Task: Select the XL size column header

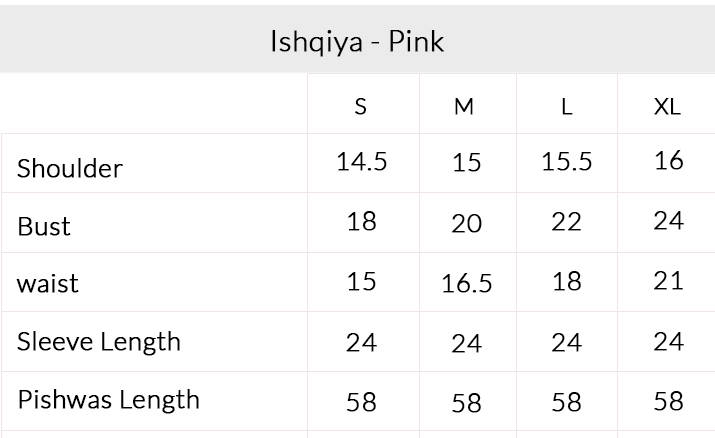Action: (667, 106)
